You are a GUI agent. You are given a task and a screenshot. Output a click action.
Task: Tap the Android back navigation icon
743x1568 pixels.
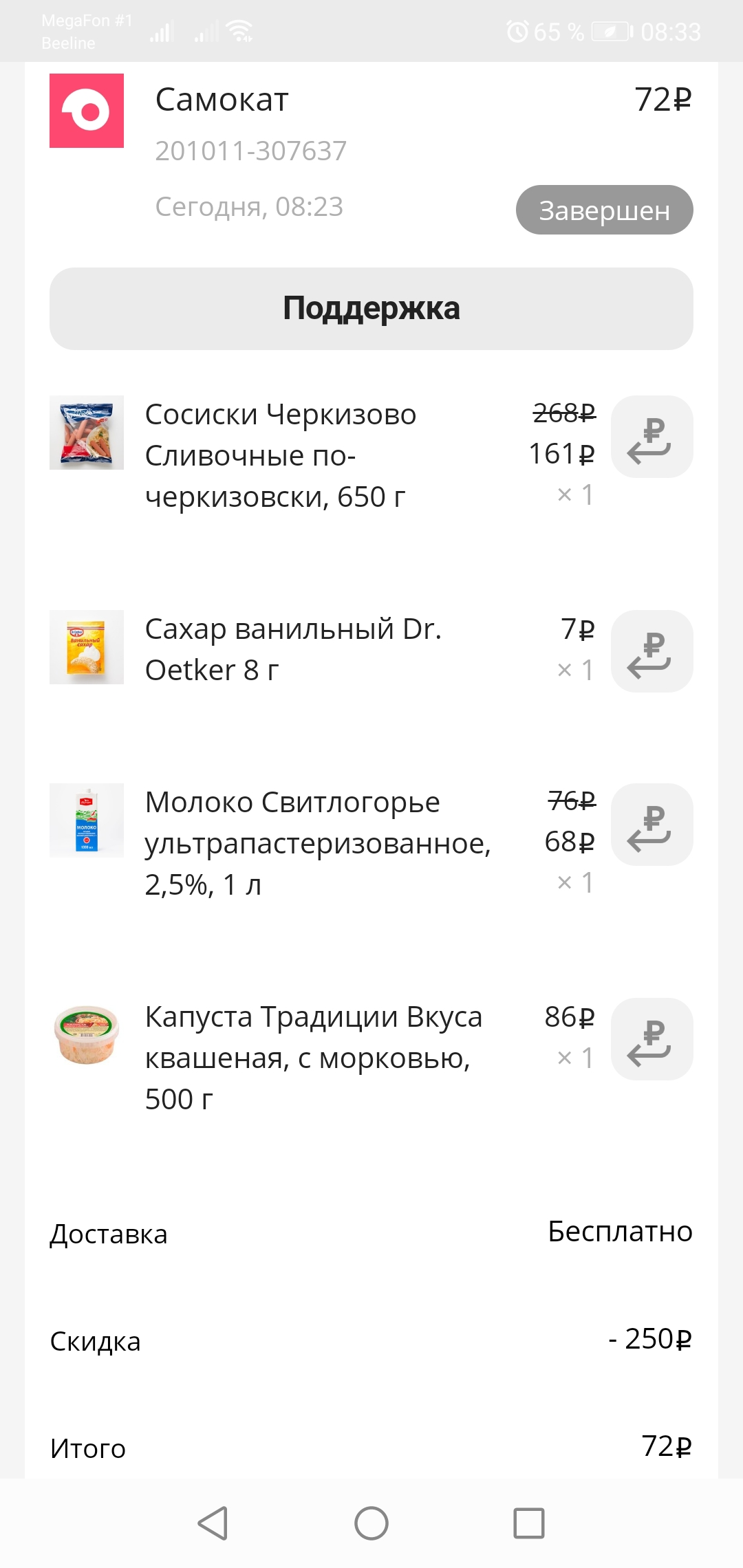(x=213, y=1523)
